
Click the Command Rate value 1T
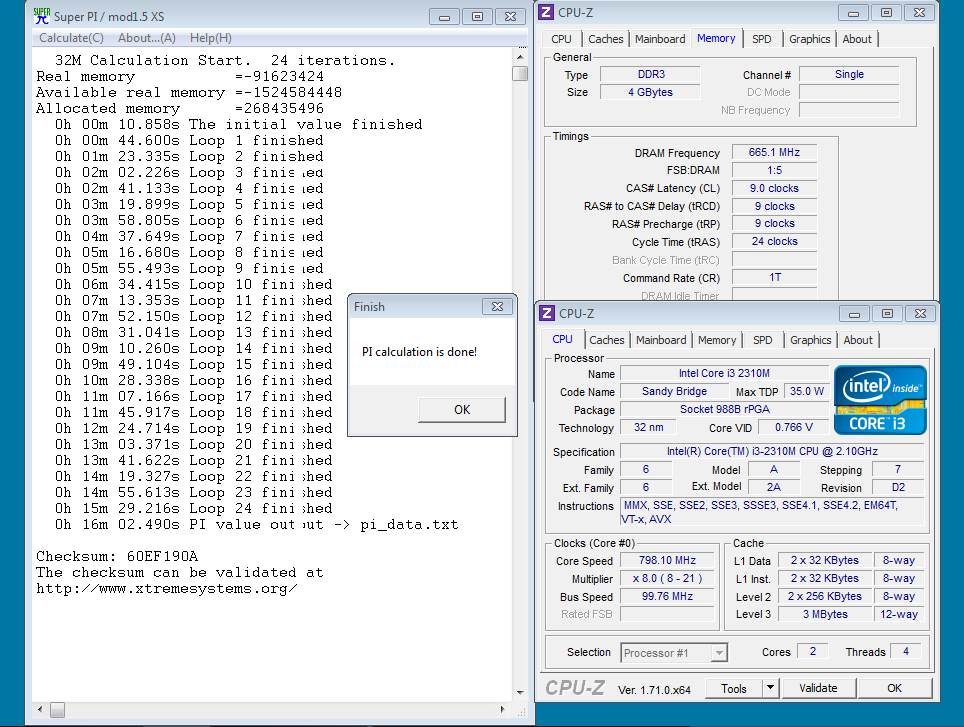[774, 277]
